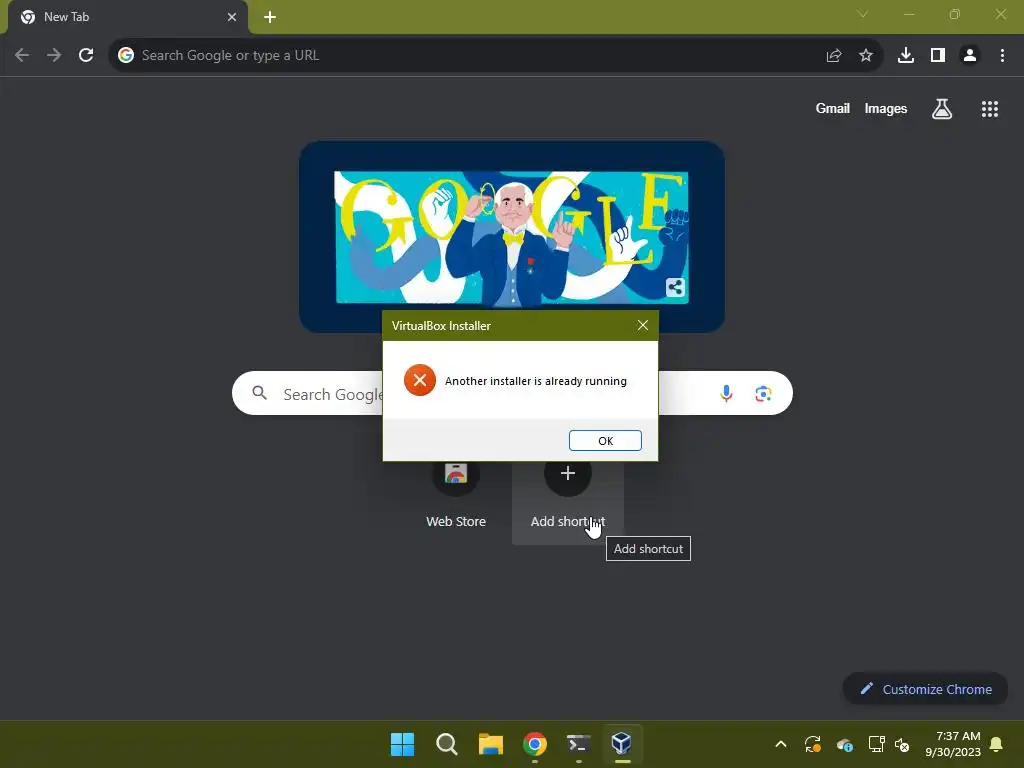The image size is (1024, 768).
Task: Open Gmail link
Action: coord(832,108)
